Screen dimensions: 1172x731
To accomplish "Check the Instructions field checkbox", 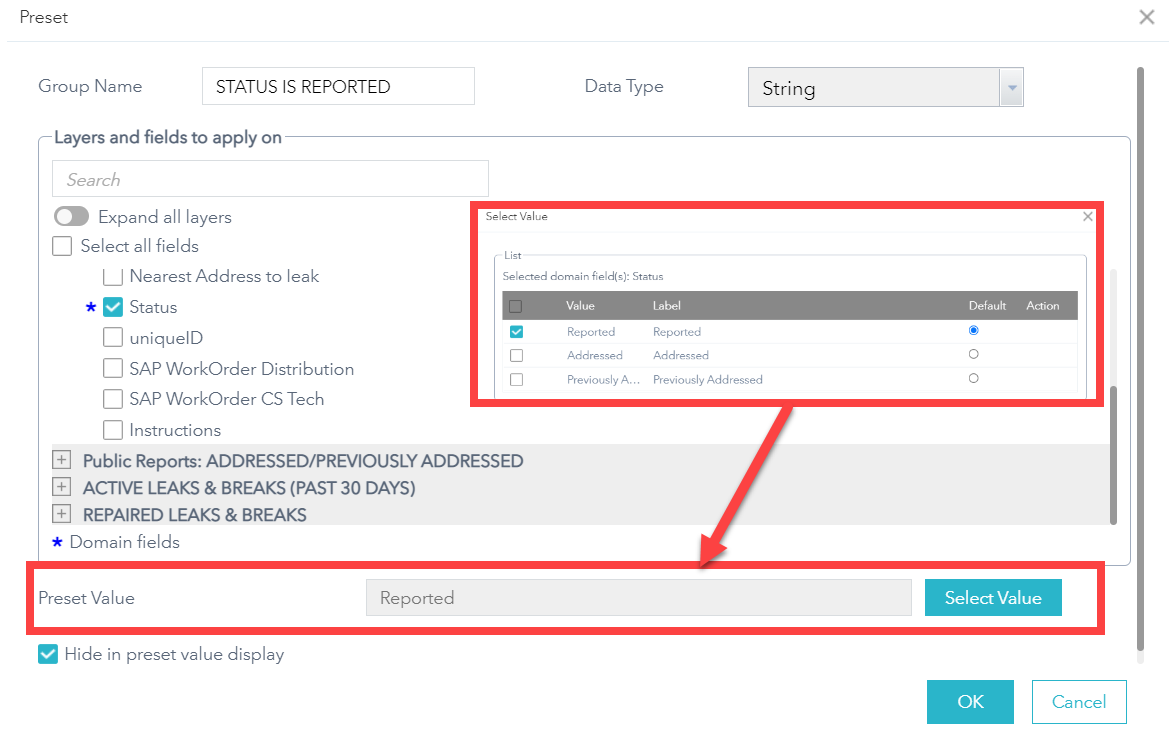I will pos(113,430).
